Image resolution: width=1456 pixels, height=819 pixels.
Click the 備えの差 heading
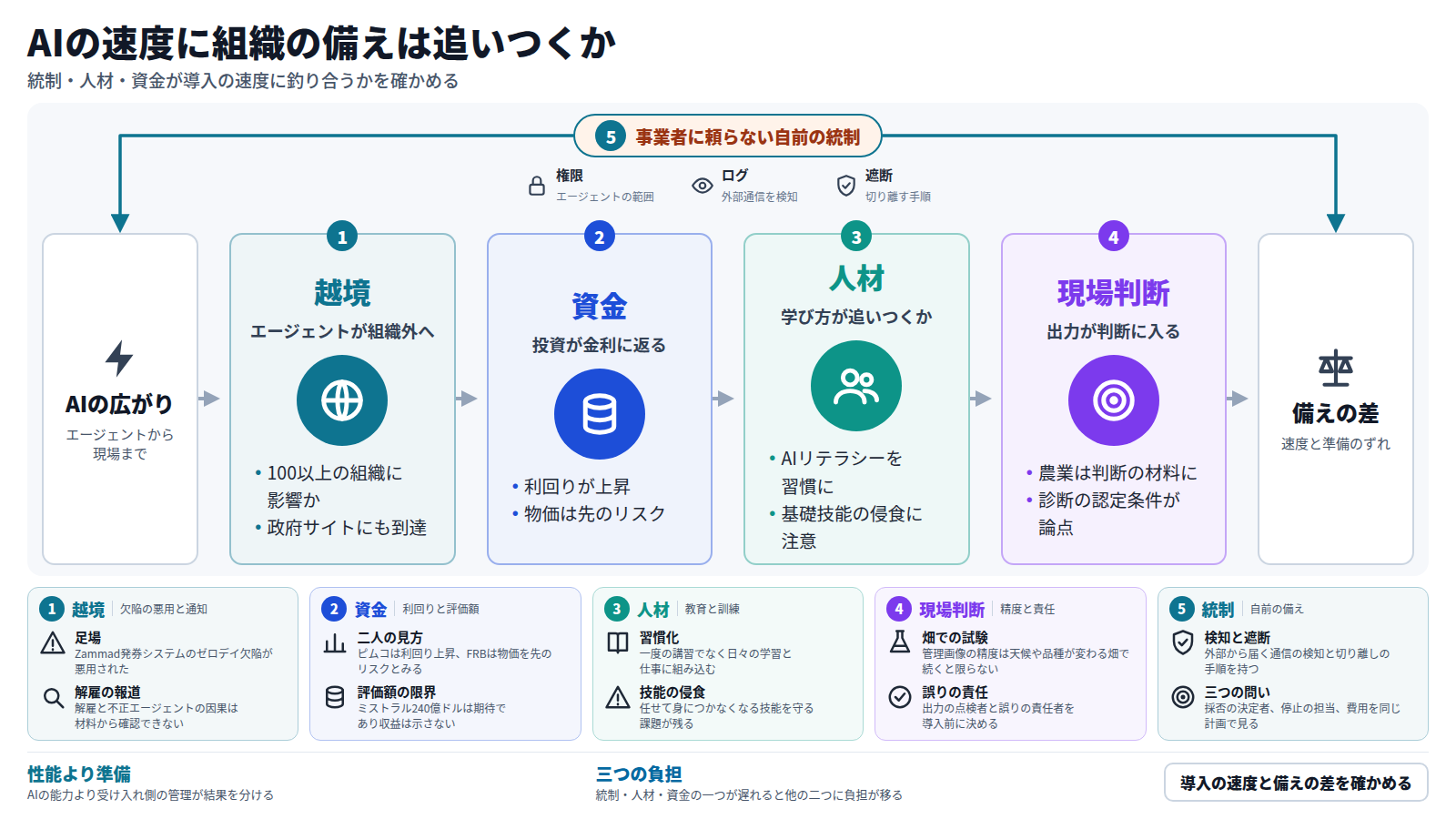coord(1336,414)
